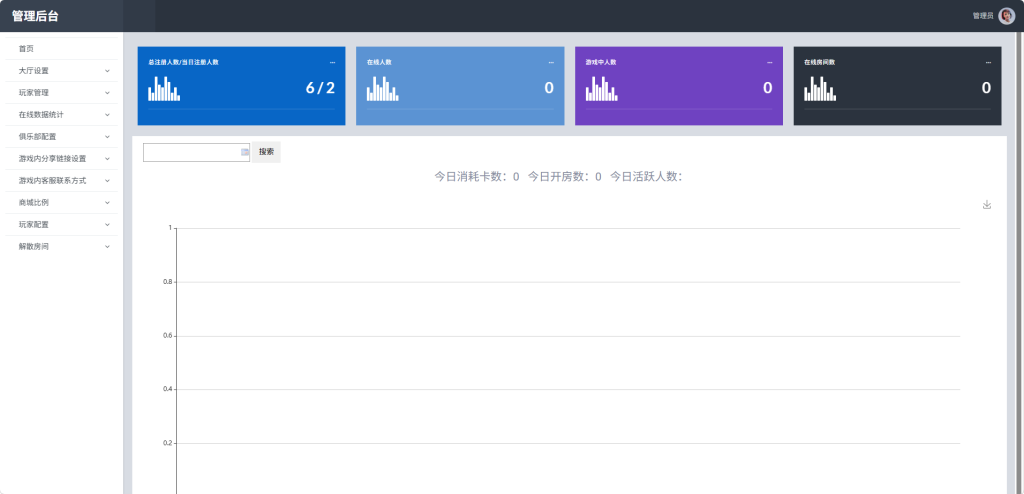Click the 管理后台 logo title
The image size is (1024, 494).
coord(35,16)
